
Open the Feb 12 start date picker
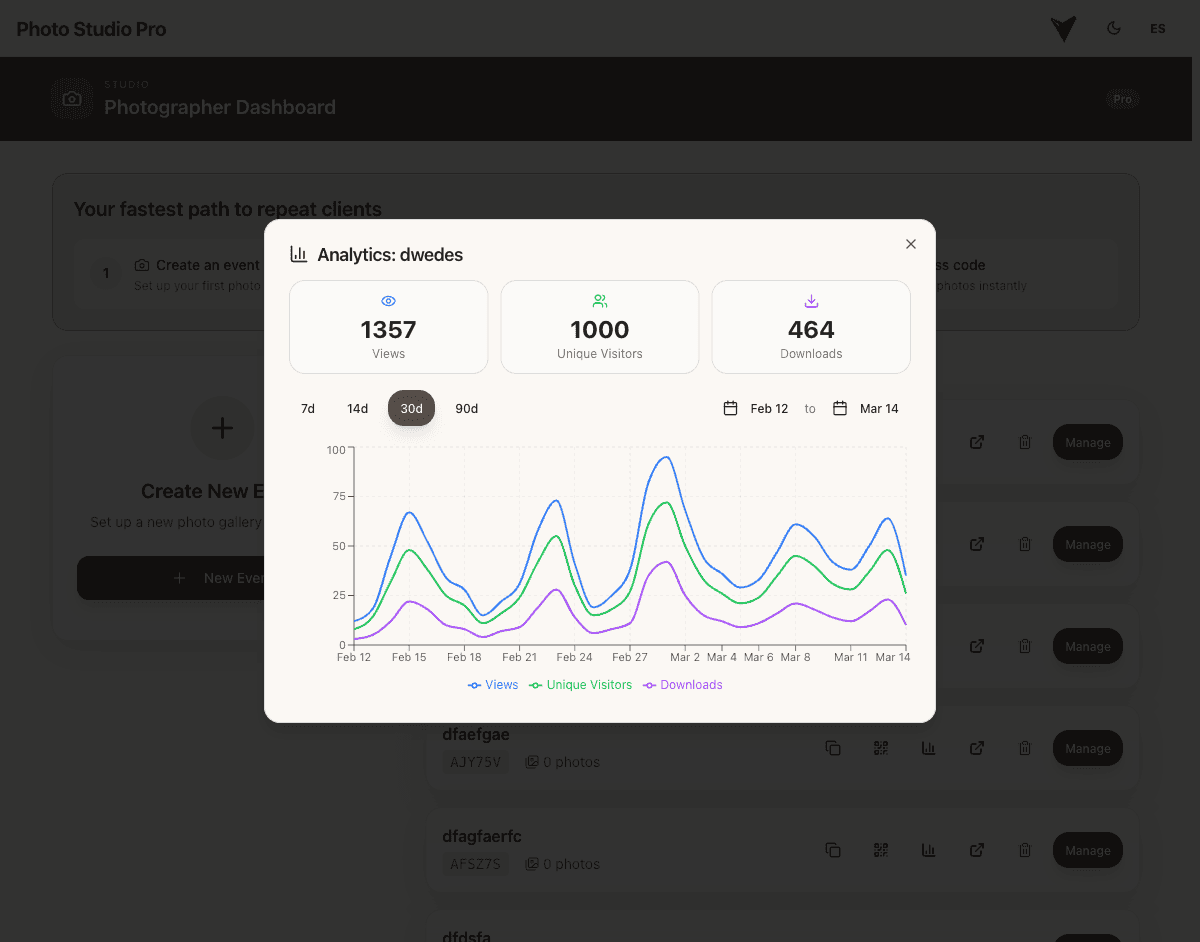pos(758,408)
